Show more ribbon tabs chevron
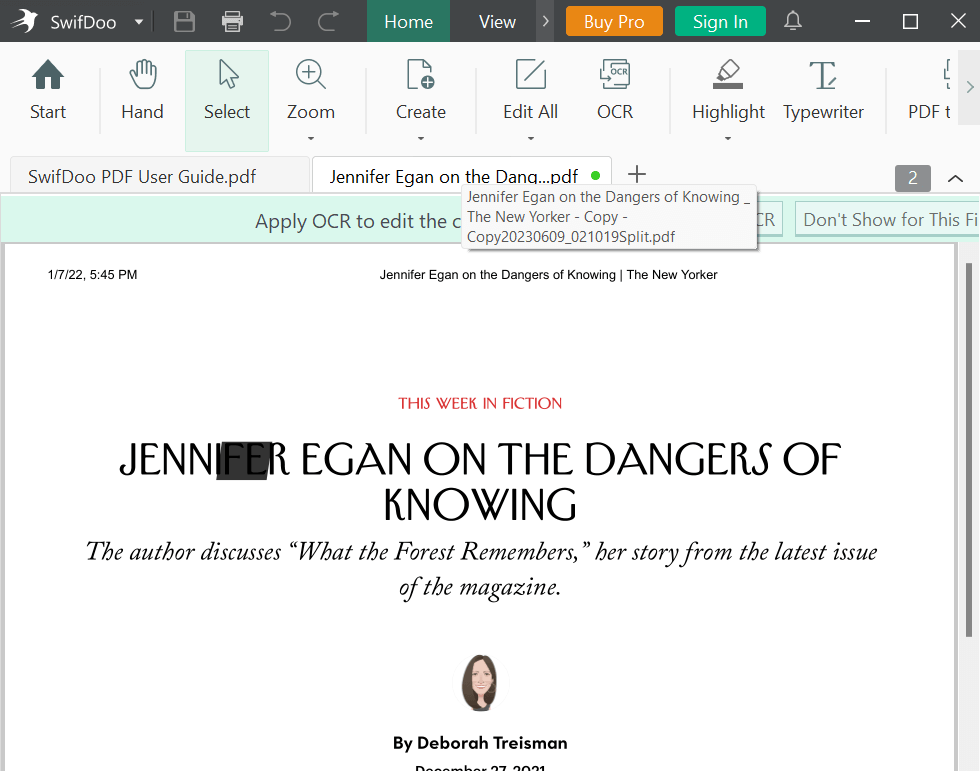The width and height of the screenshot is (980, 771). click(x=545, y=21)
